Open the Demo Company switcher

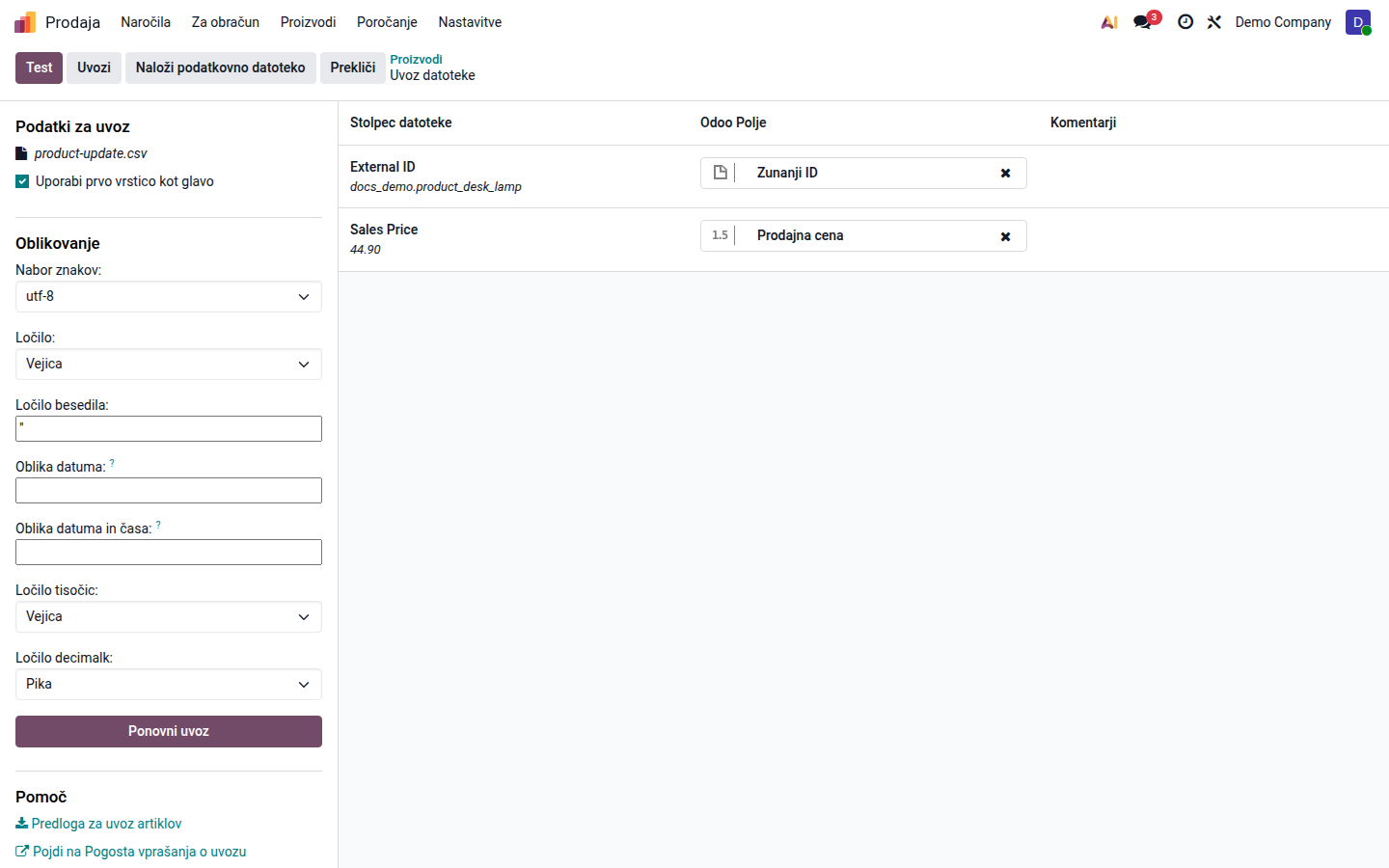coord(1283,22)
